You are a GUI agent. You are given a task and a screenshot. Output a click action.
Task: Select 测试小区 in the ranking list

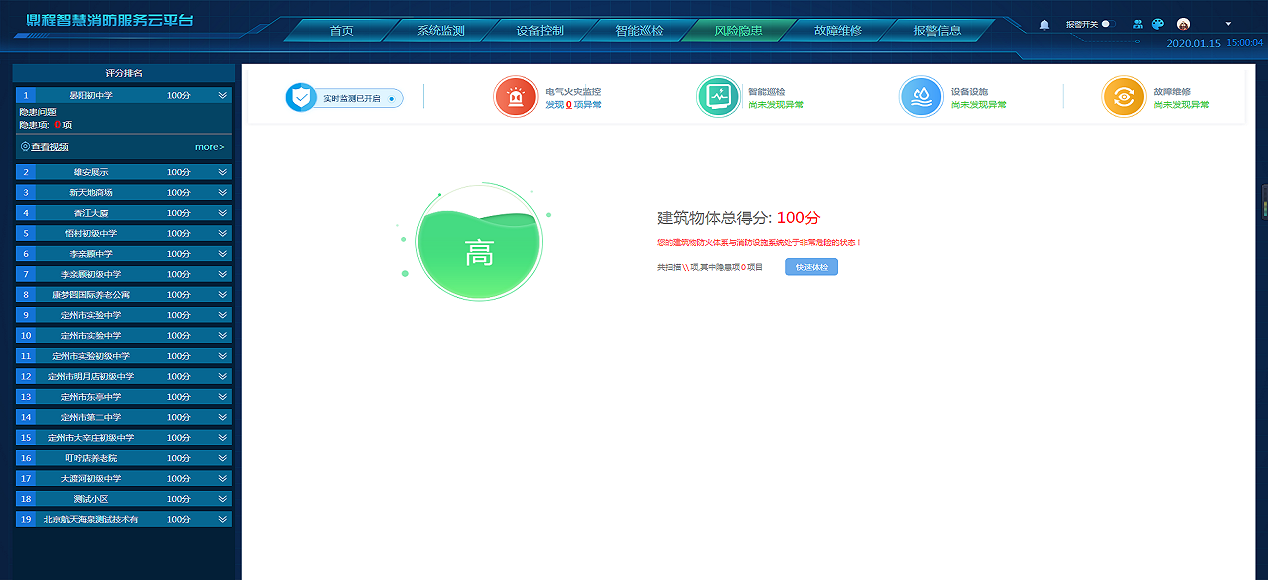91,498
